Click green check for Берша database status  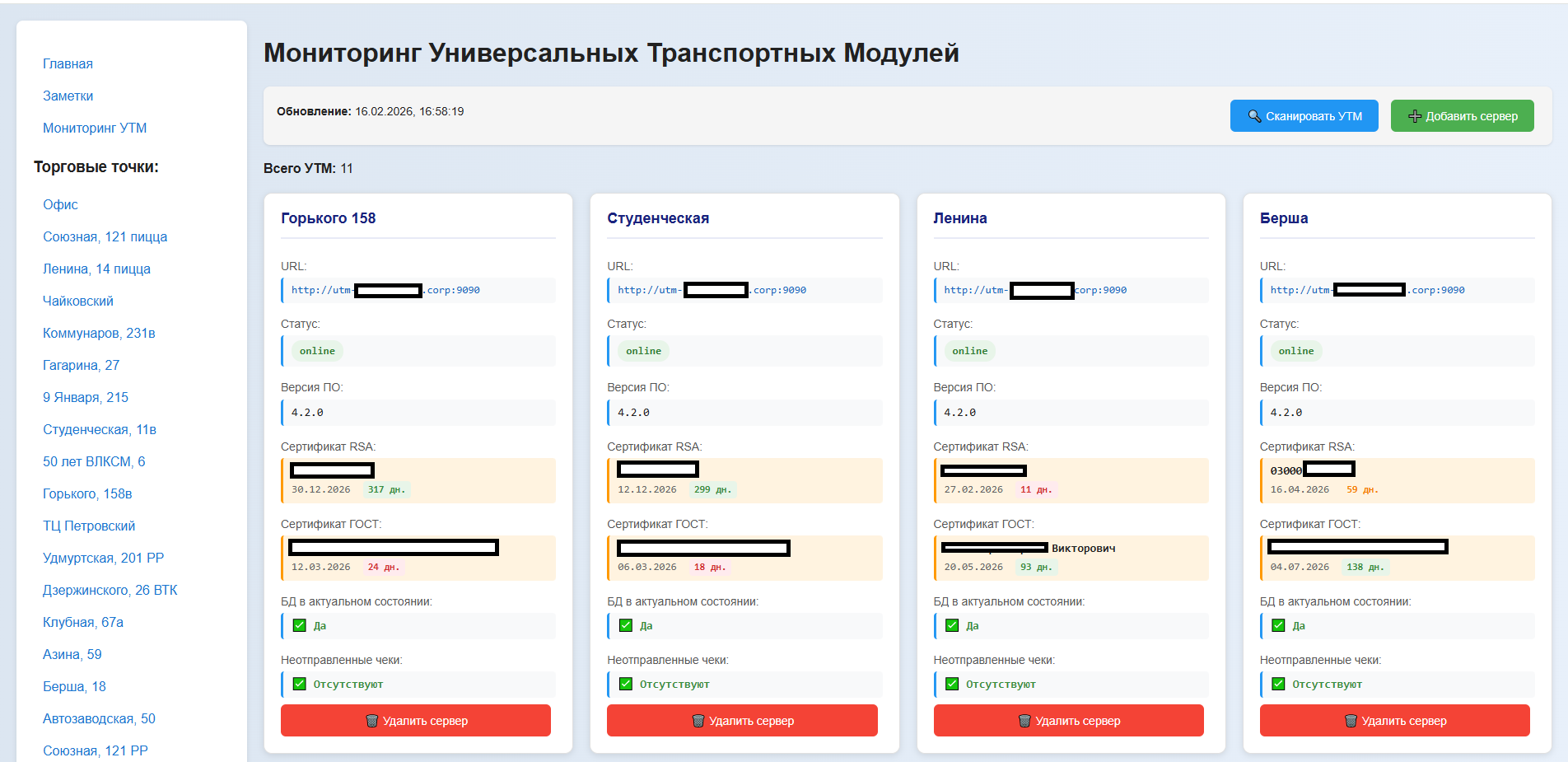tap(1278, 625)
